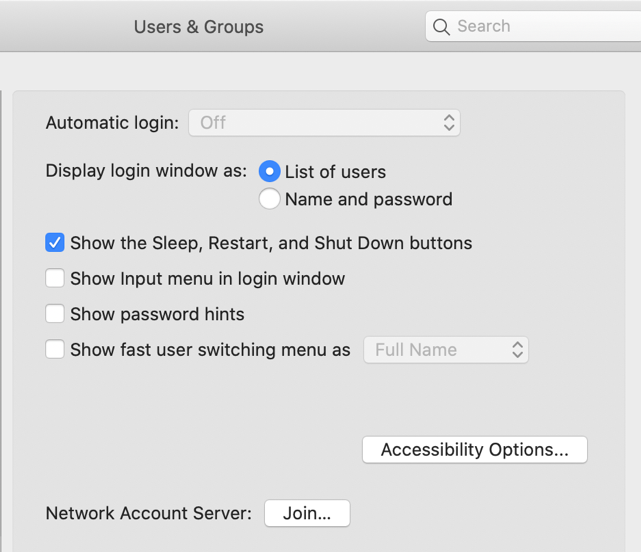Click into the Search text field
Screen dimensions: 641x552
click(540, 27)
